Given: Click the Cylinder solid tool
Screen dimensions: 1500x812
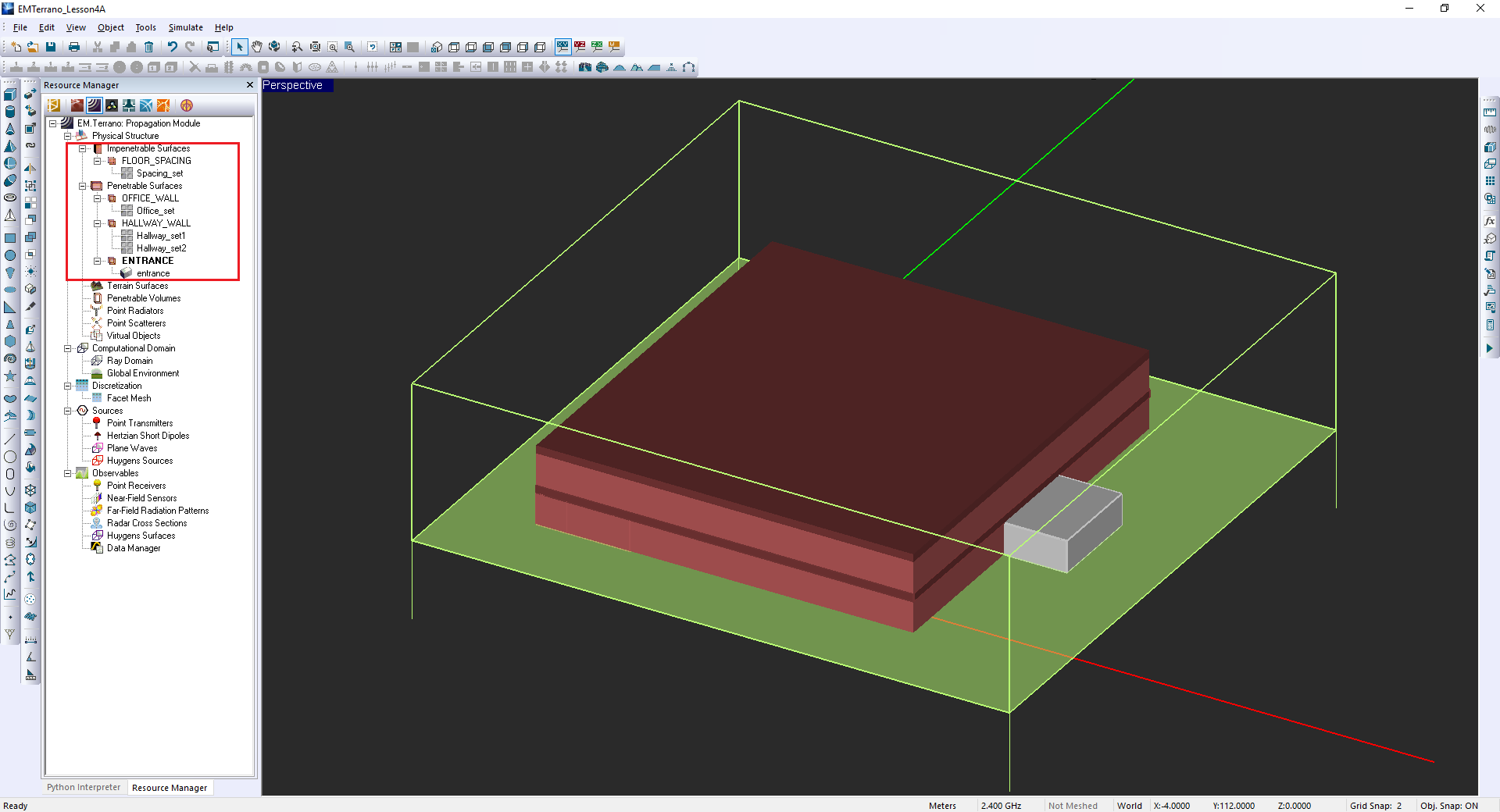Looking at the screenshot, I should pyautogui.click(x=10, y=112).
